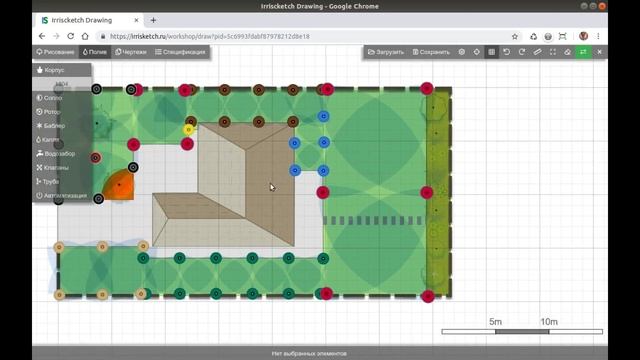Click the center view target icon
The height and width of the screenshot is (360, 640).
click(x=476, y=52)
